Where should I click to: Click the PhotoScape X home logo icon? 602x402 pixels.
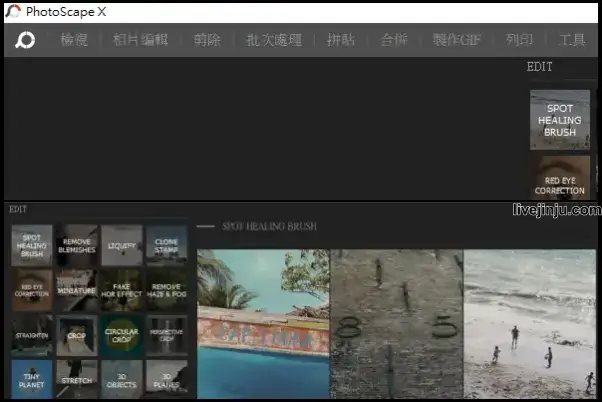(25, 40)
